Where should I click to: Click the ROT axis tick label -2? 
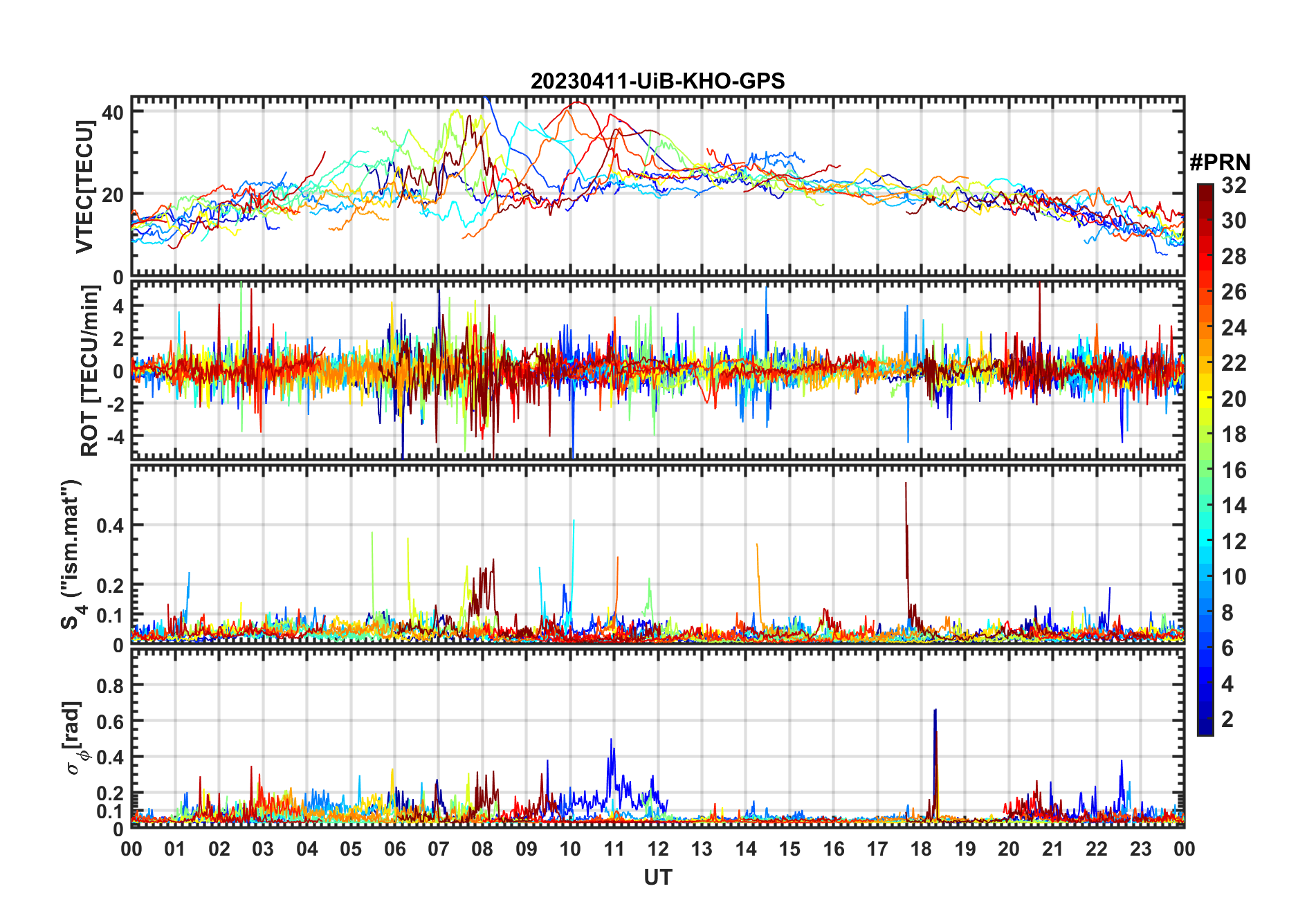pos(114,404)
